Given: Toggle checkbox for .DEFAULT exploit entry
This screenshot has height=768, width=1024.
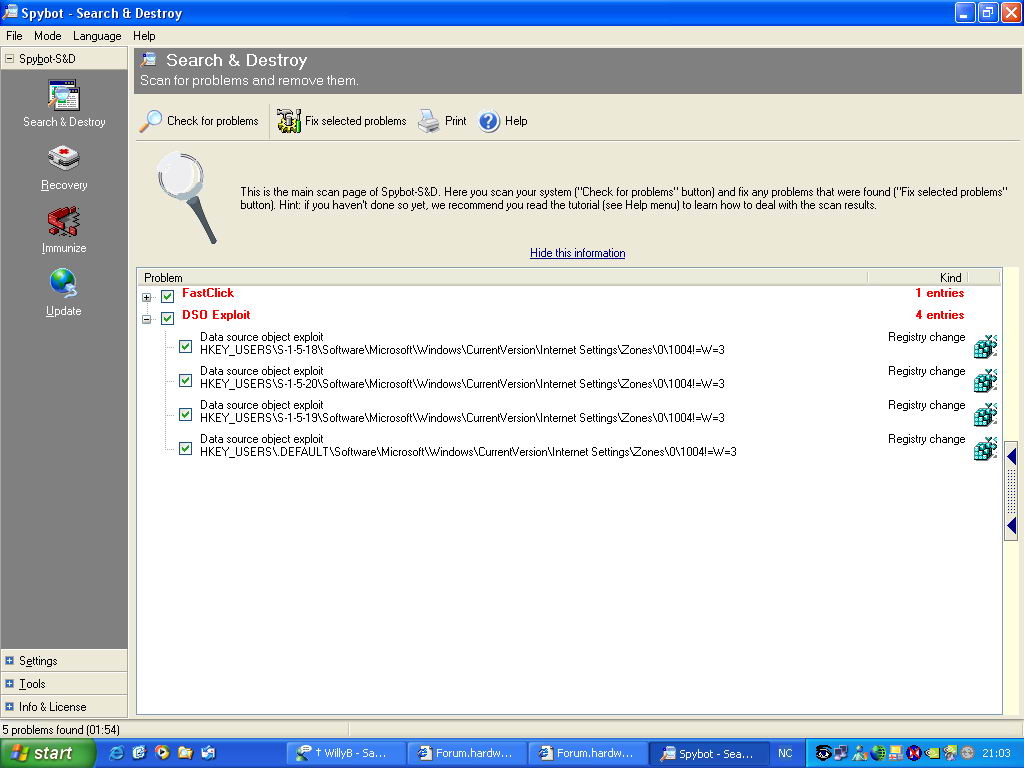Looking at the screenshot, I should (x=185, y=448).
